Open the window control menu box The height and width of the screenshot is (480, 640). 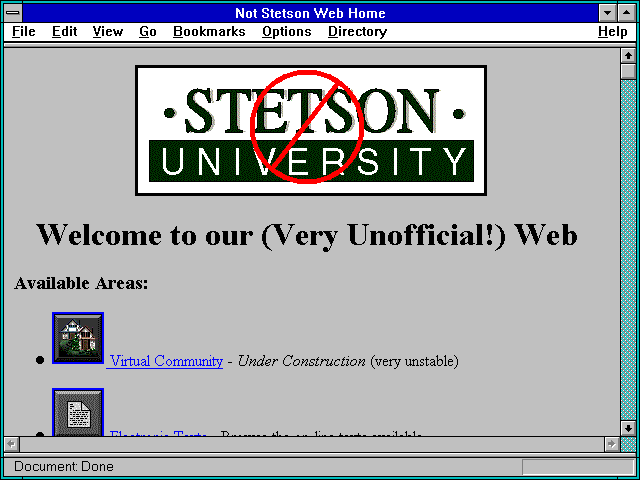(13, 13)
